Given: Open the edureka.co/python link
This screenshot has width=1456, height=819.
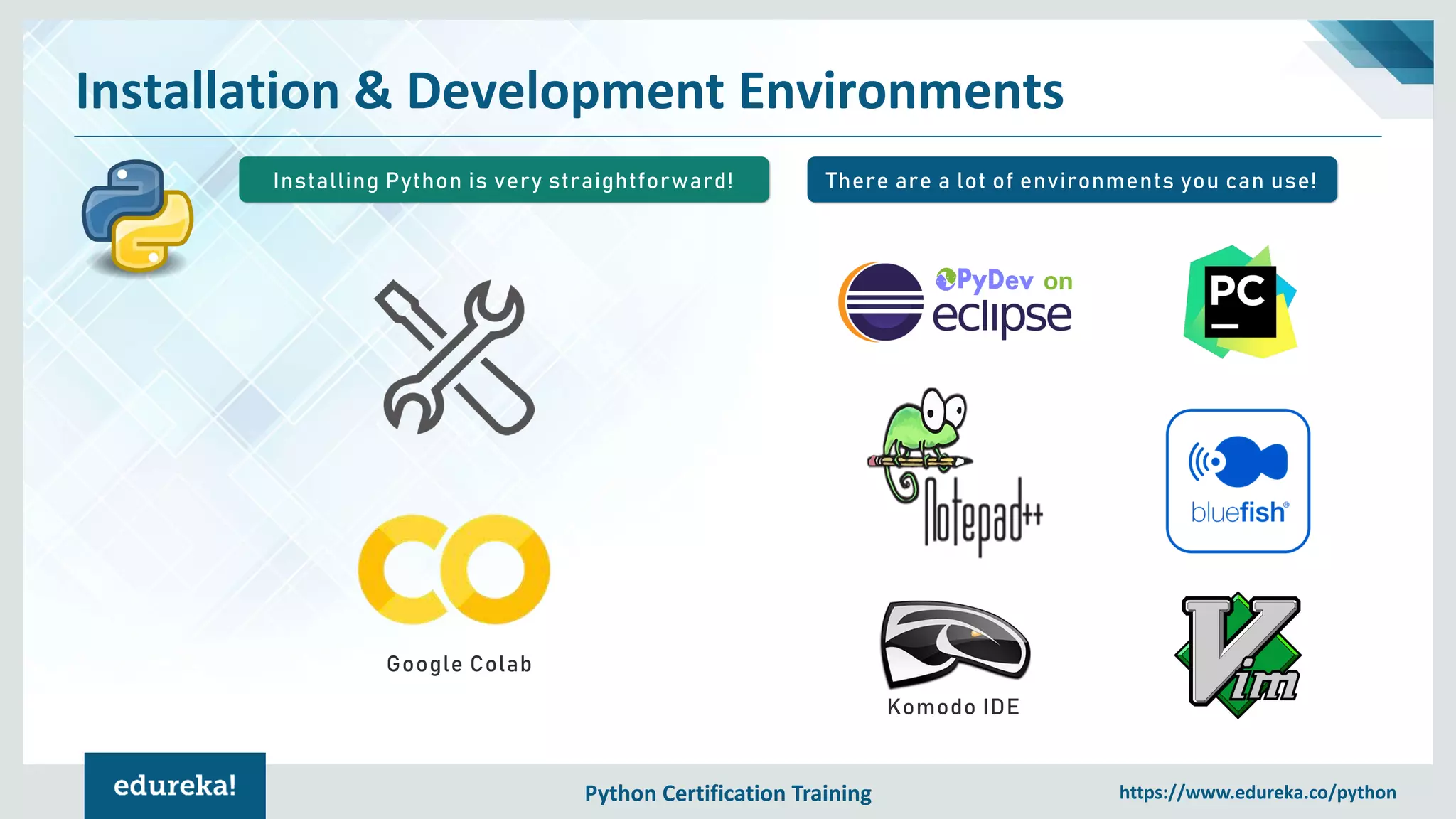Looking at the screenshot, I should click(1257, 793).
